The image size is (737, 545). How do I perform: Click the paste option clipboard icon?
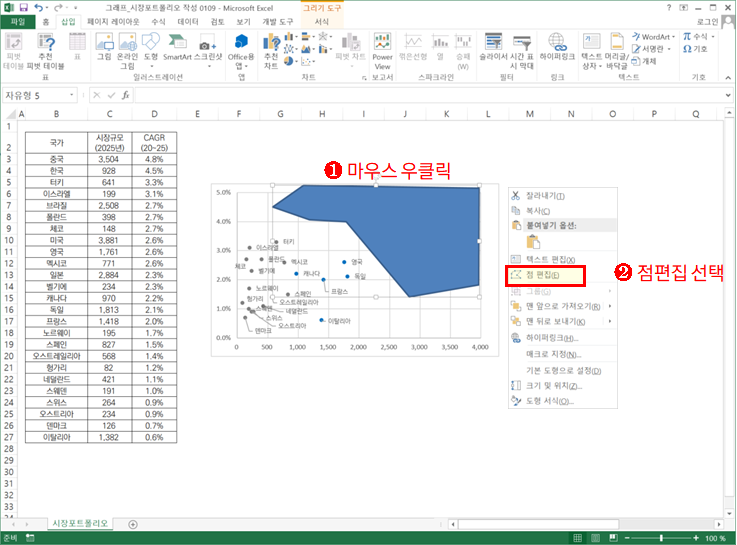[x=533, y=241]
